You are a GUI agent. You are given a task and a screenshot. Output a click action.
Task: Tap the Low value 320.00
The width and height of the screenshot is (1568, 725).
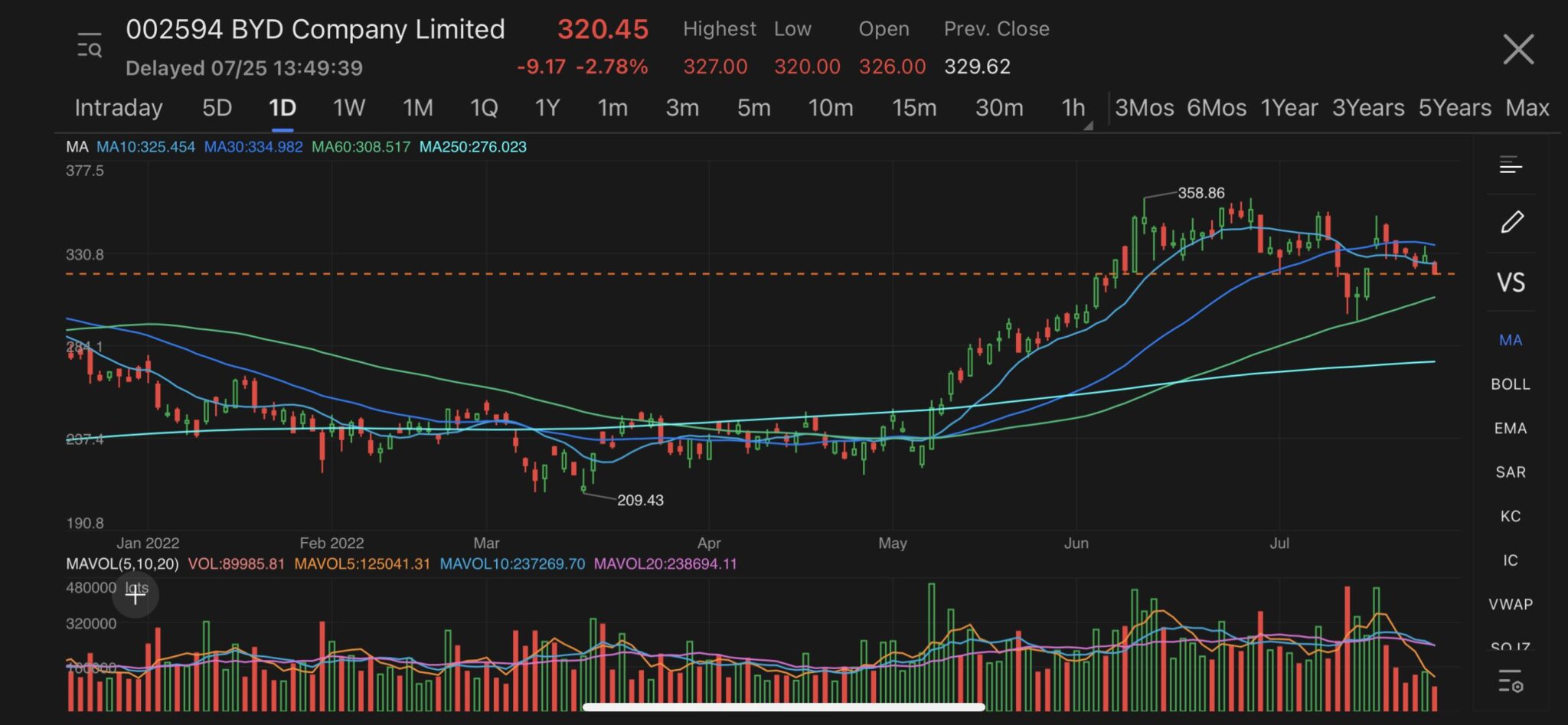click(807, 67)
